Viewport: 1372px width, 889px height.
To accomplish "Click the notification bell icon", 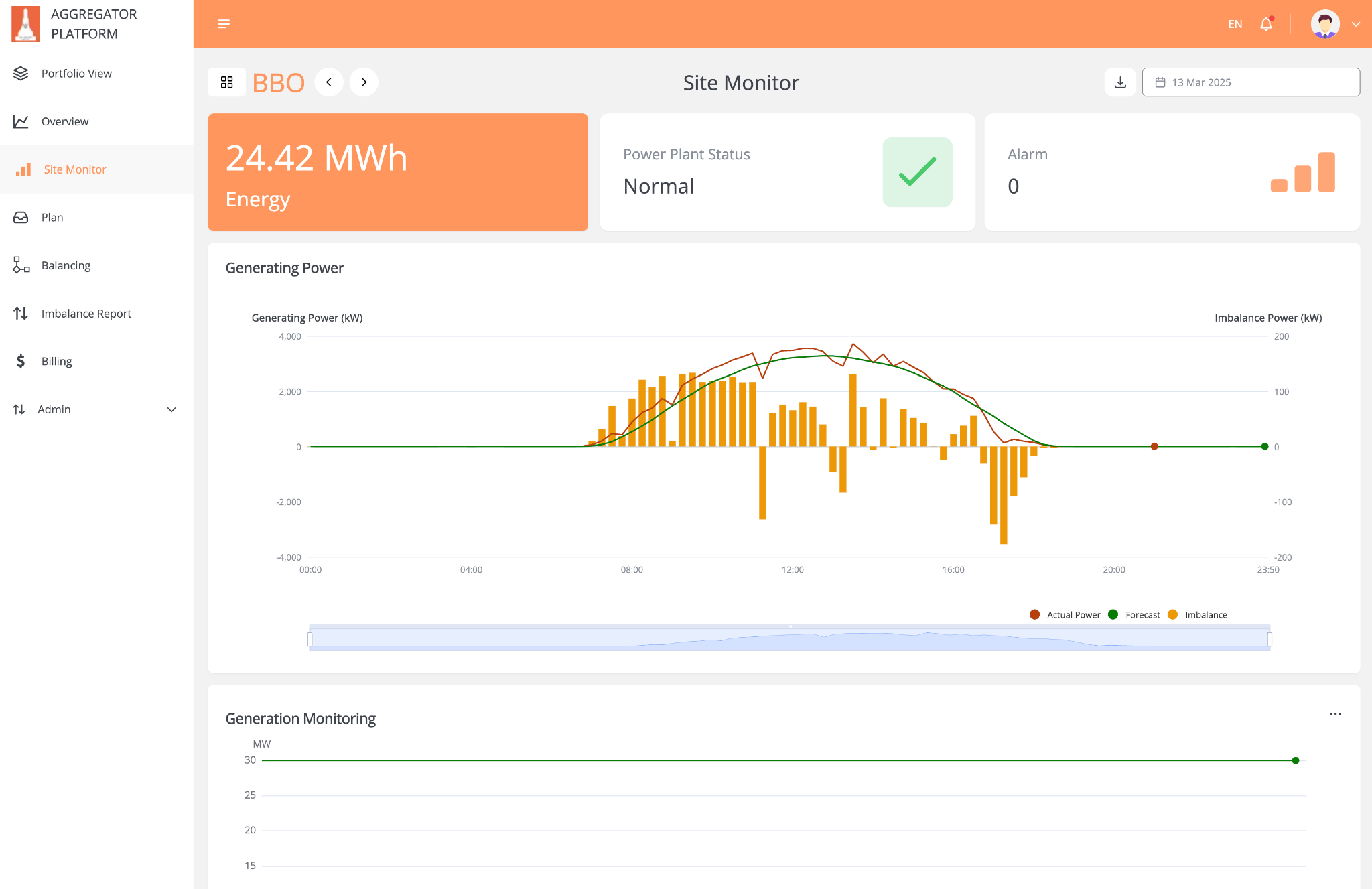I will (1267, 23).
